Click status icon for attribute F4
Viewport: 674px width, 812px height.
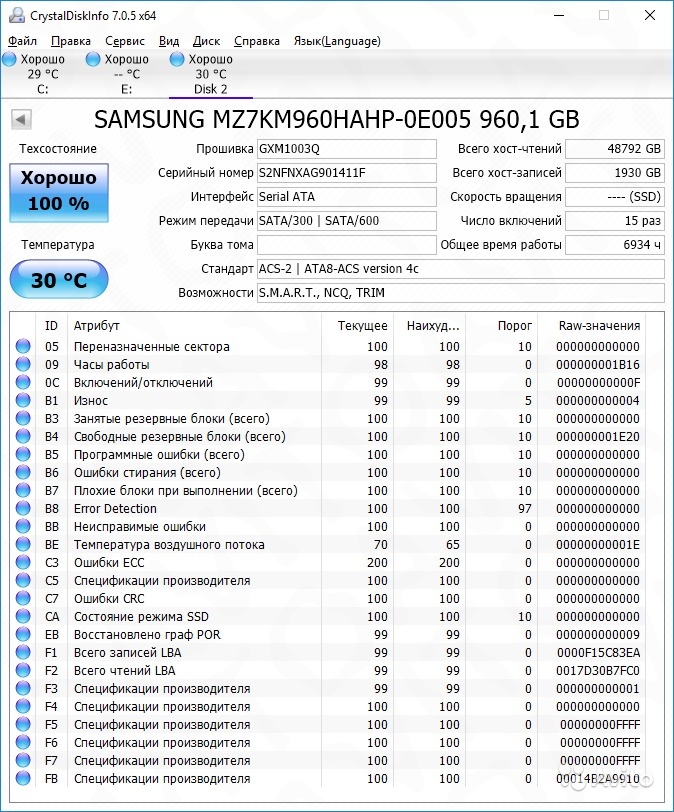[23, 706]
